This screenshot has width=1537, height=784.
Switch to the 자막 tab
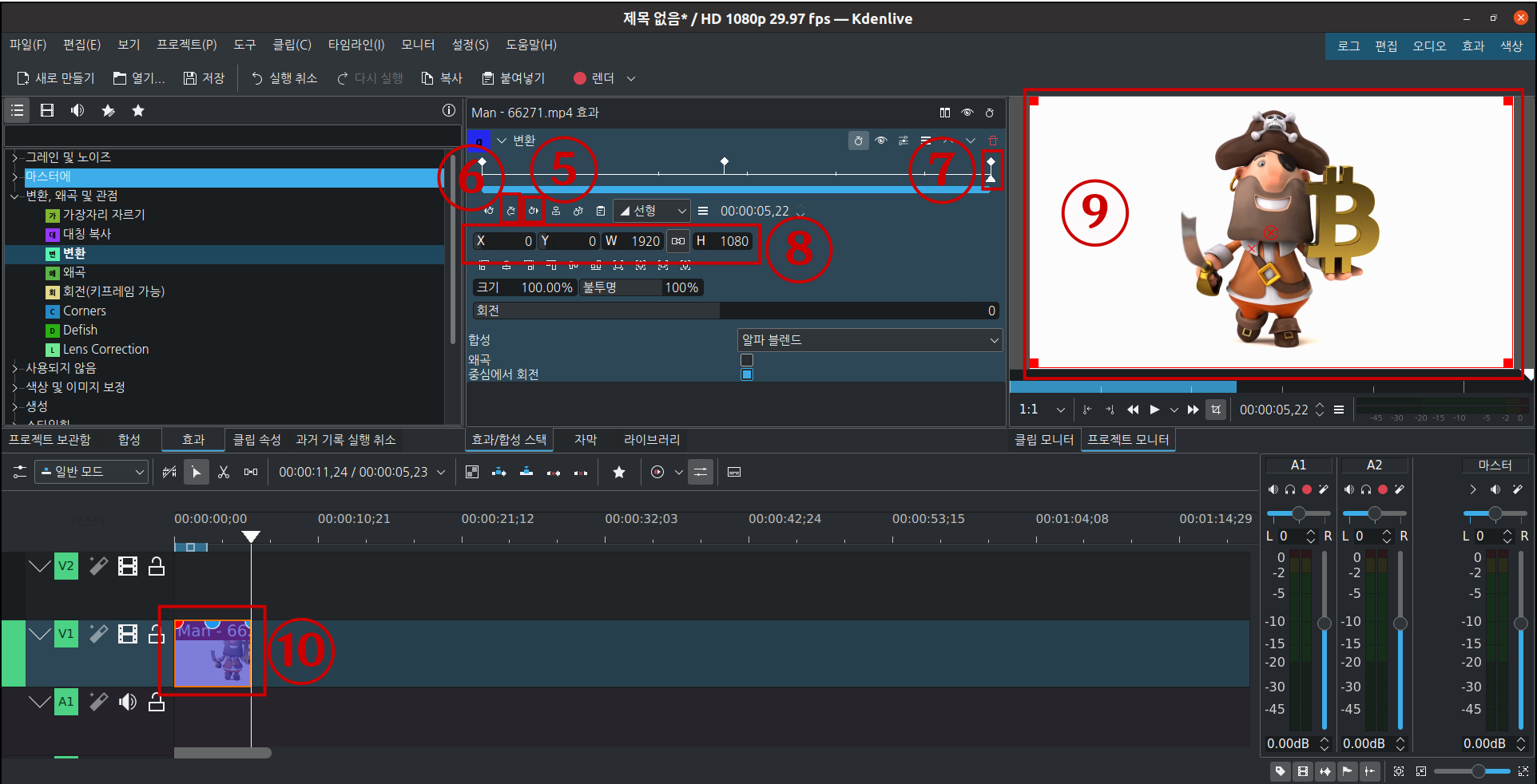click(585, 439)
